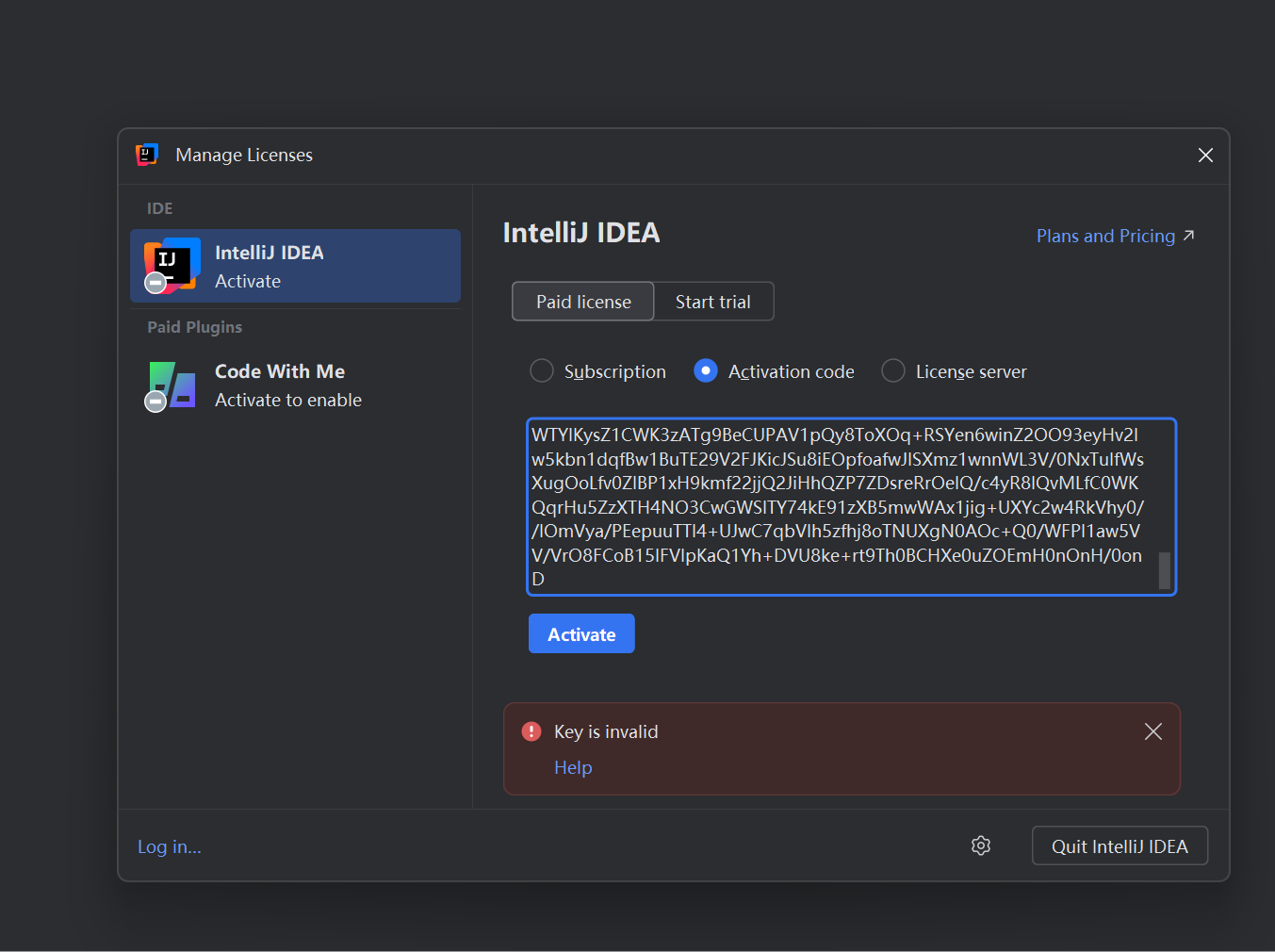Click the red error alert icon

531,731
